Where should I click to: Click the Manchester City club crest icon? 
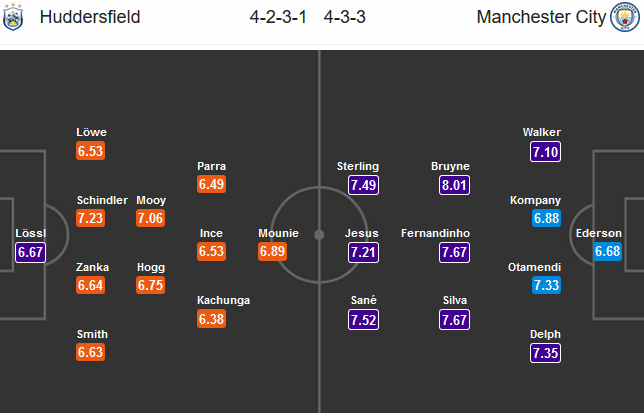pos(623,18)
